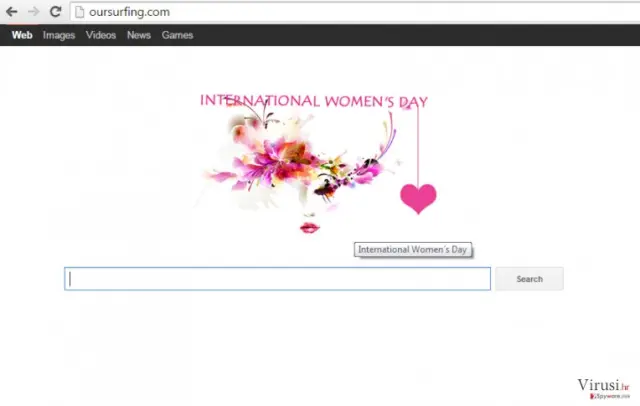Click empty area of the dark navigation bar
This screenshot has height=406, width=640.
(x=408, y=35)
